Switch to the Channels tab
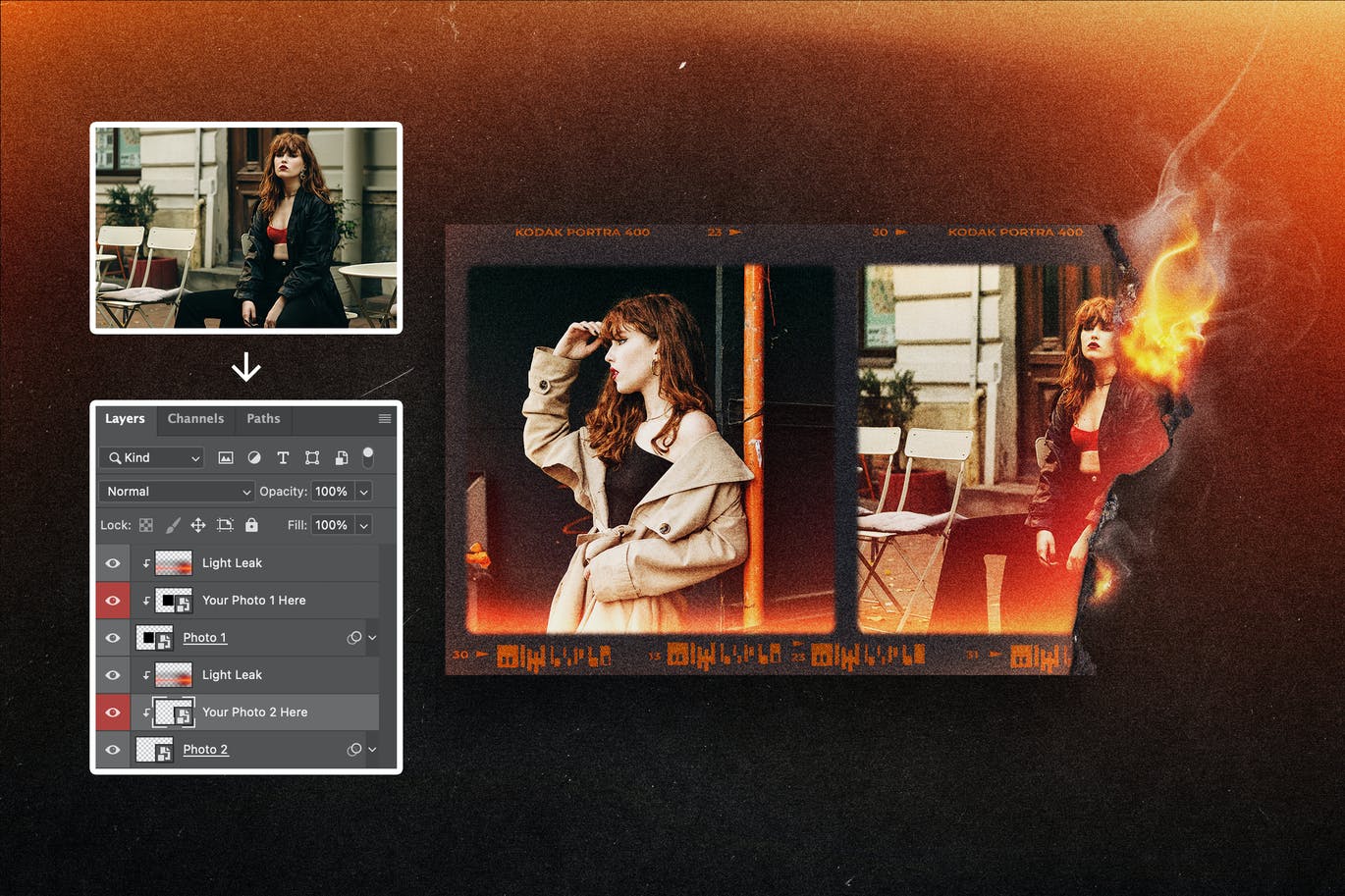The width and height of the screenshot is (1345, 896). pyautogui.click(x=195, y=419)
